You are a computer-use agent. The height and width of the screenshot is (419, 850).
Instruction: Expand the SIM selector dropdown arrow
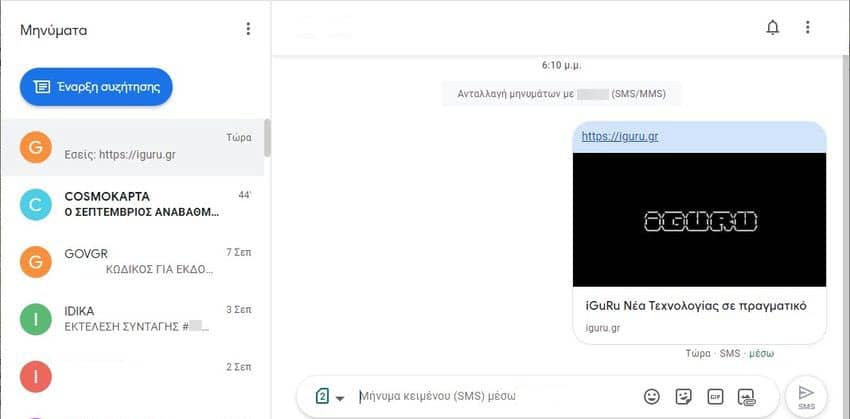(x=340, y=398)
